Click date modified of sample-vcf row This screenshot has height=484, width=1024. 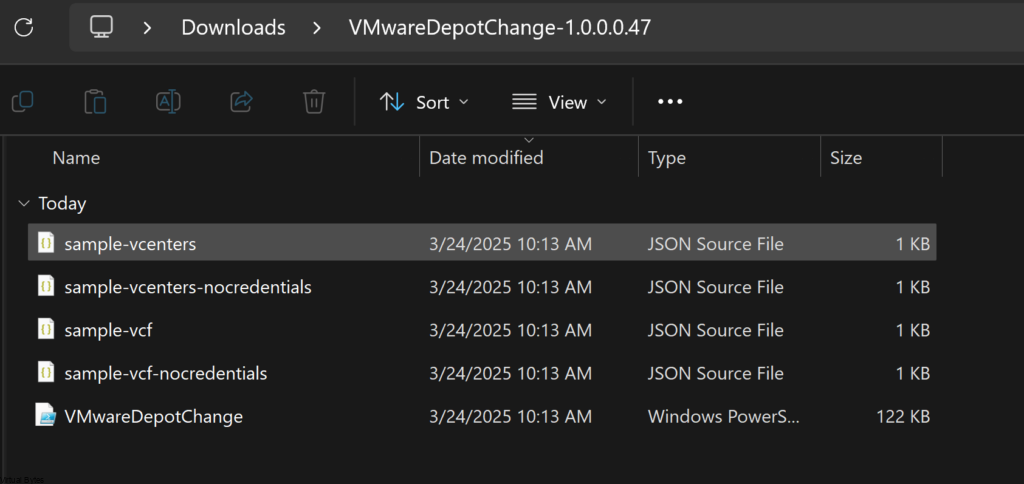click(511, 331)
